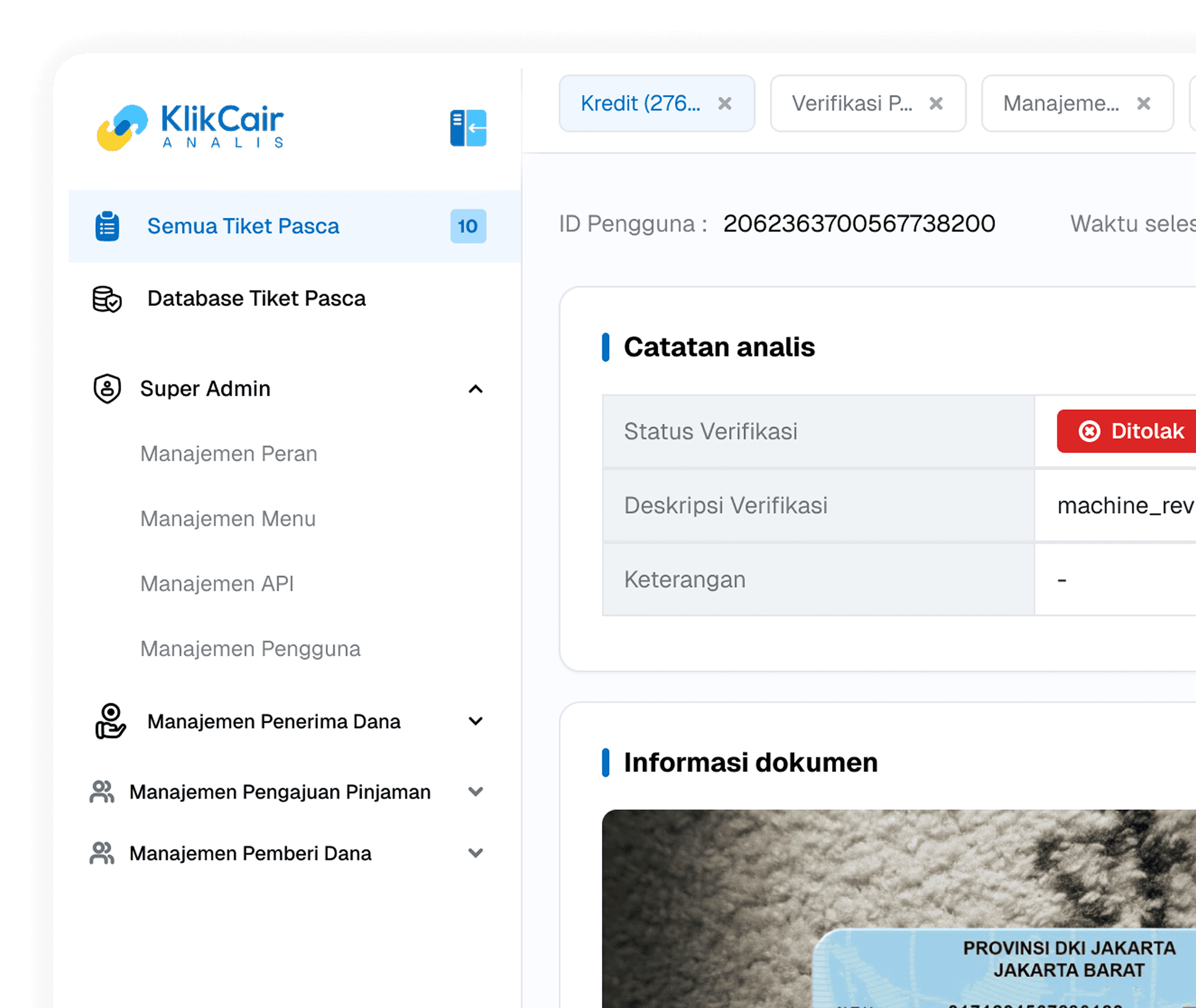The width and height of the screenshot is (1196, 1008).
Task: Open Manajemen Penerima Dana label
Action: coord(274,722)
